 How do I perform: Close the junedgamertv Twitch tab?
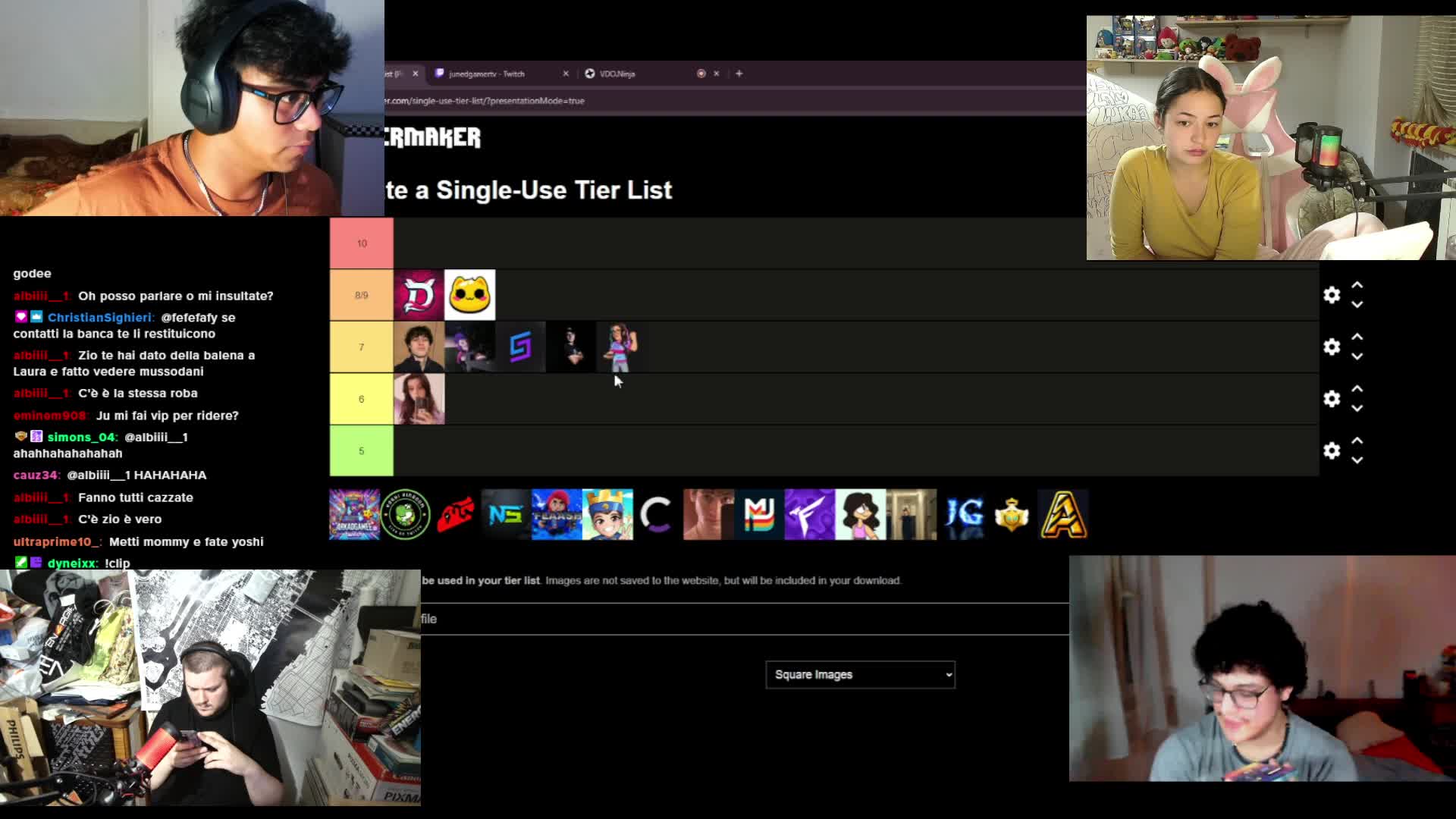pyautogui.click(x=566, y=74)
